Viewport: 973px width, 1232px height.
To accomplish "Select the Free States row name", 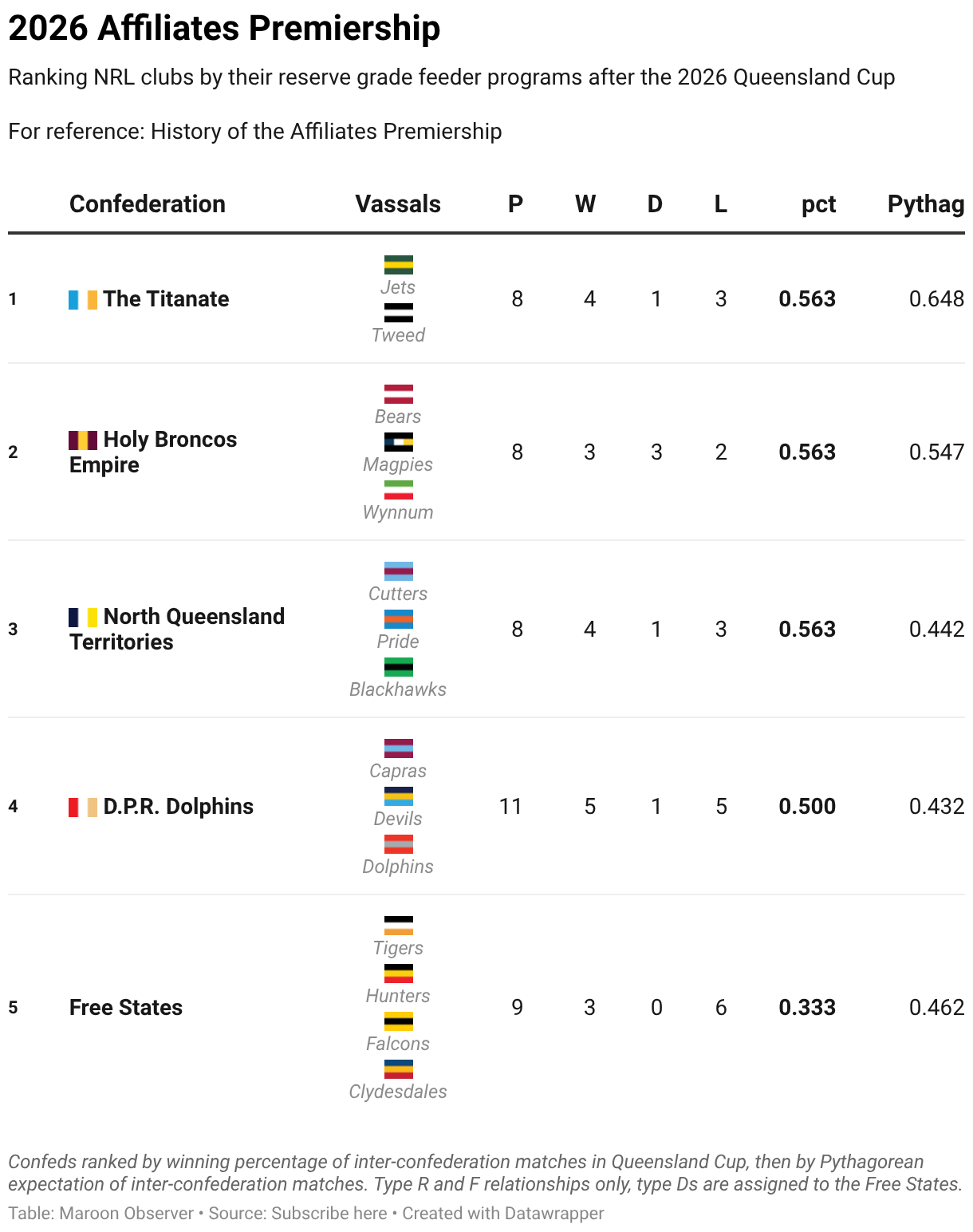I will (x=126, y=1007).
